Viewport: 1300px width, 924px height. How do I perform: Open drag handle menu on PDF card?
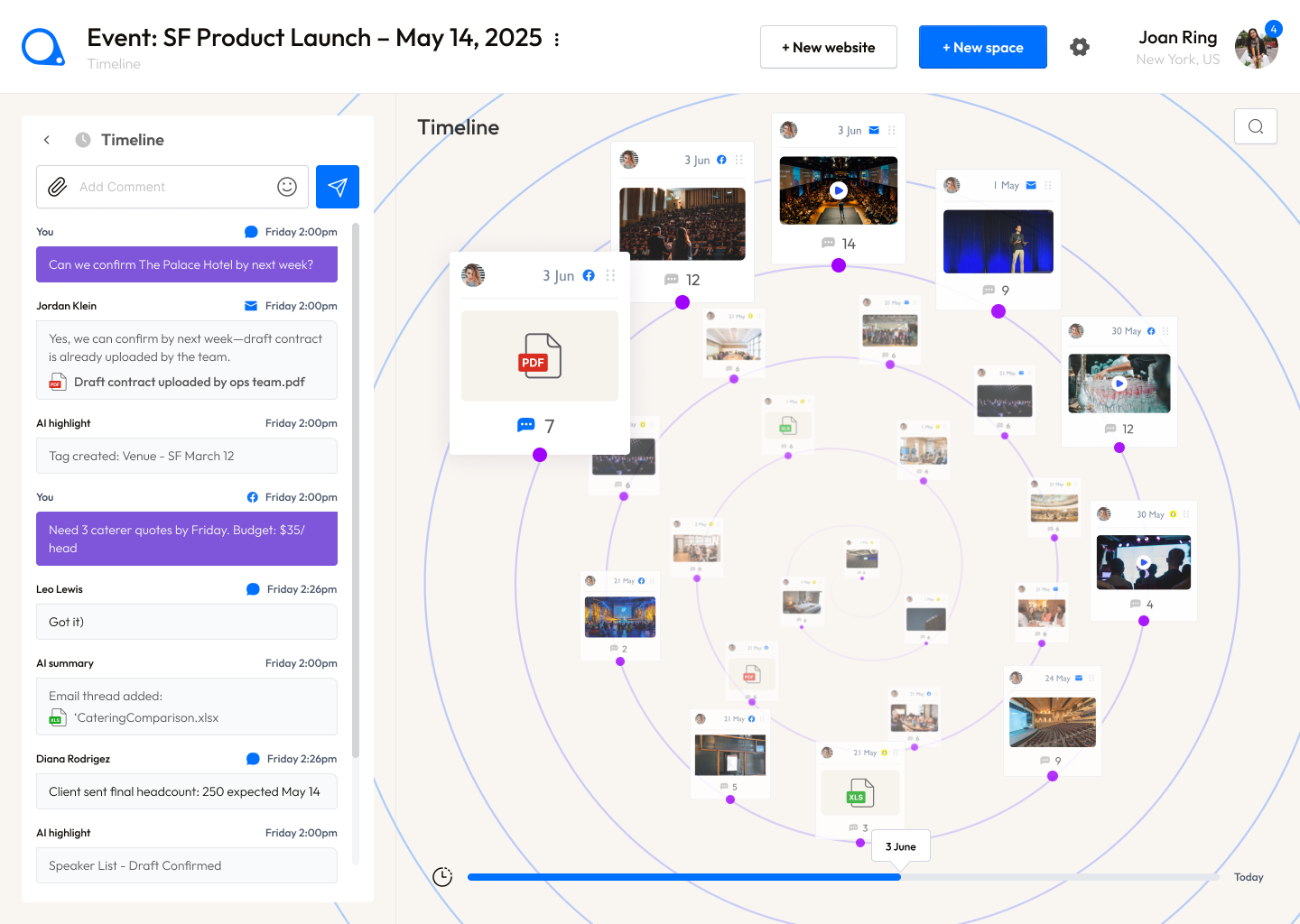(x=611, y=276)
